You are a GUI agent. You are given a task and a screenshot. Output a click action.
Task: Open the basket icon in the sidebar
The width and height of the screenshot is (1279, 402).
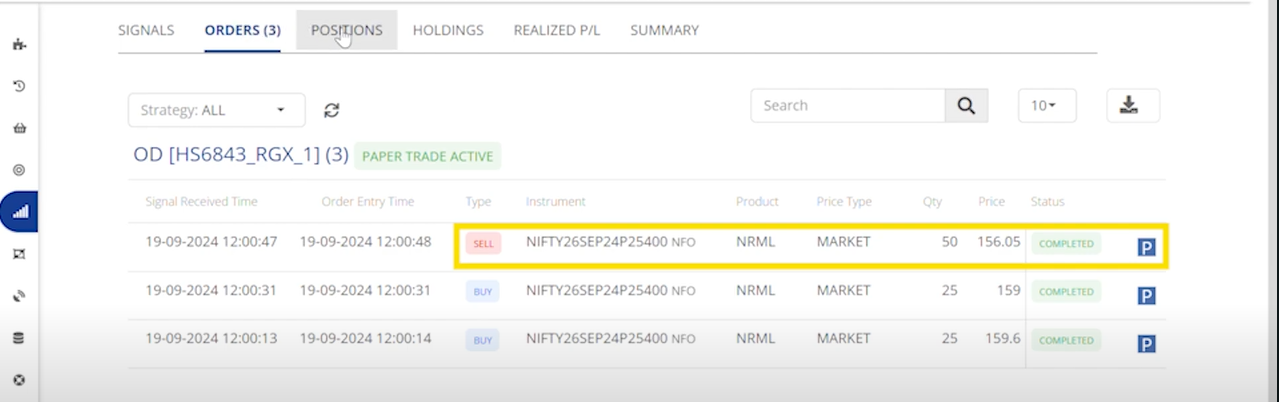19,128
